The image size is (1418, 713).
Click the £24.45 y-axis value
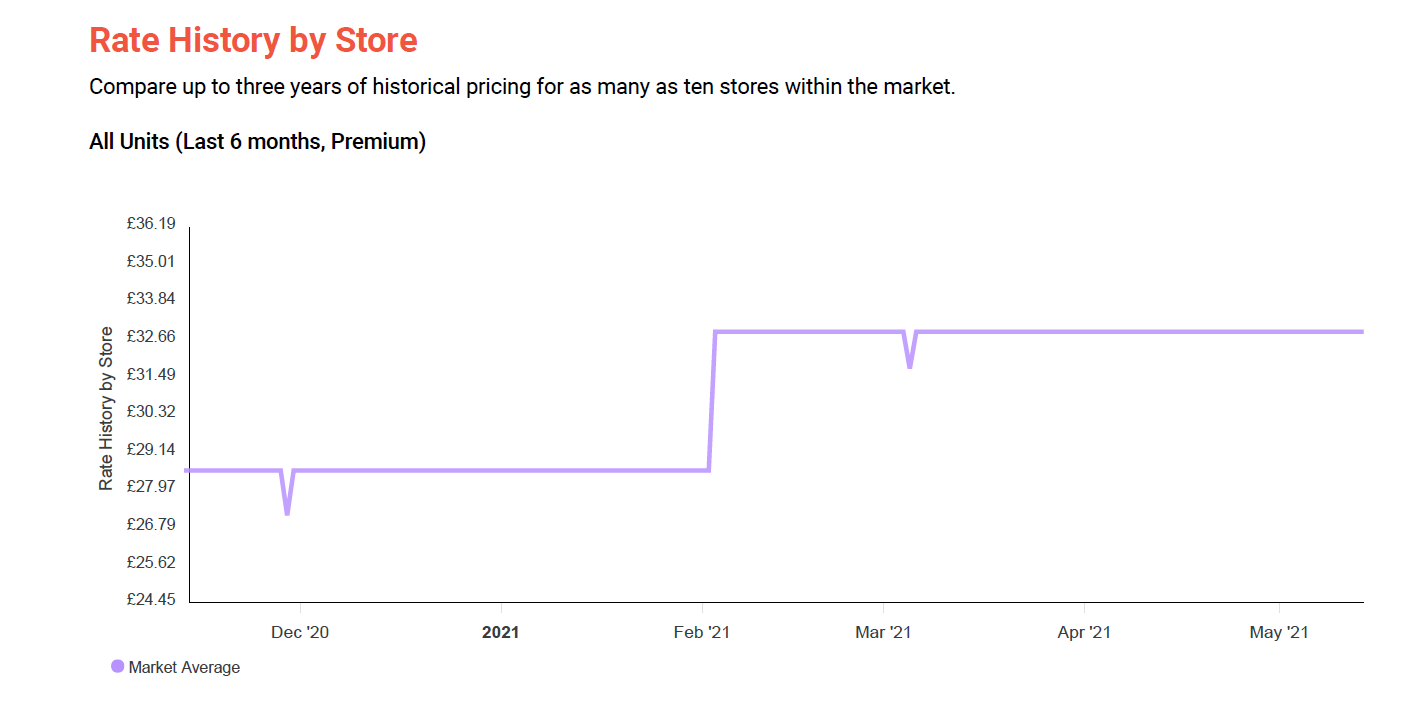coord(151,600)
